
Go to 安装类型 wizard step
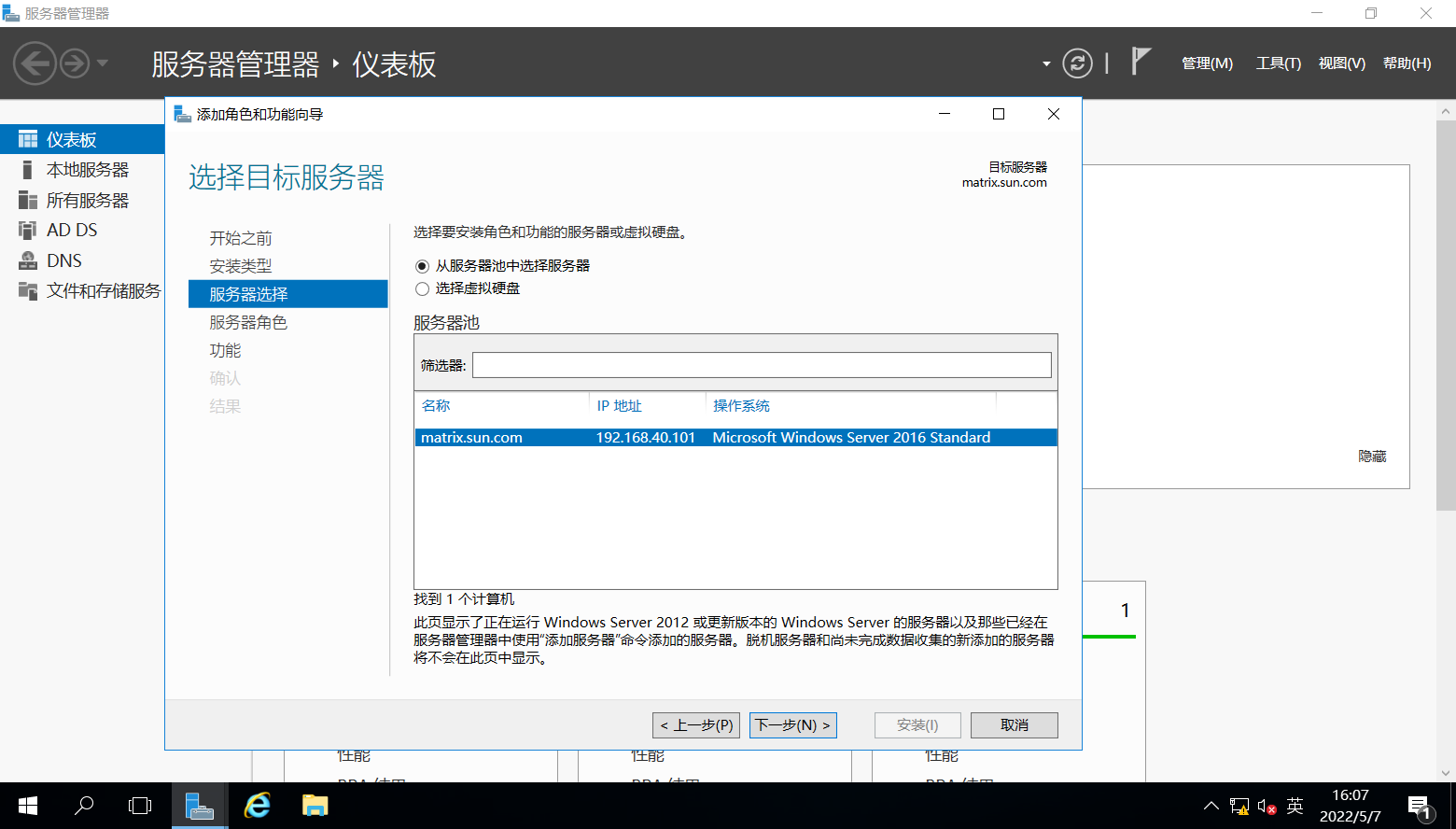pyautogui.click(x=241, y=266)
